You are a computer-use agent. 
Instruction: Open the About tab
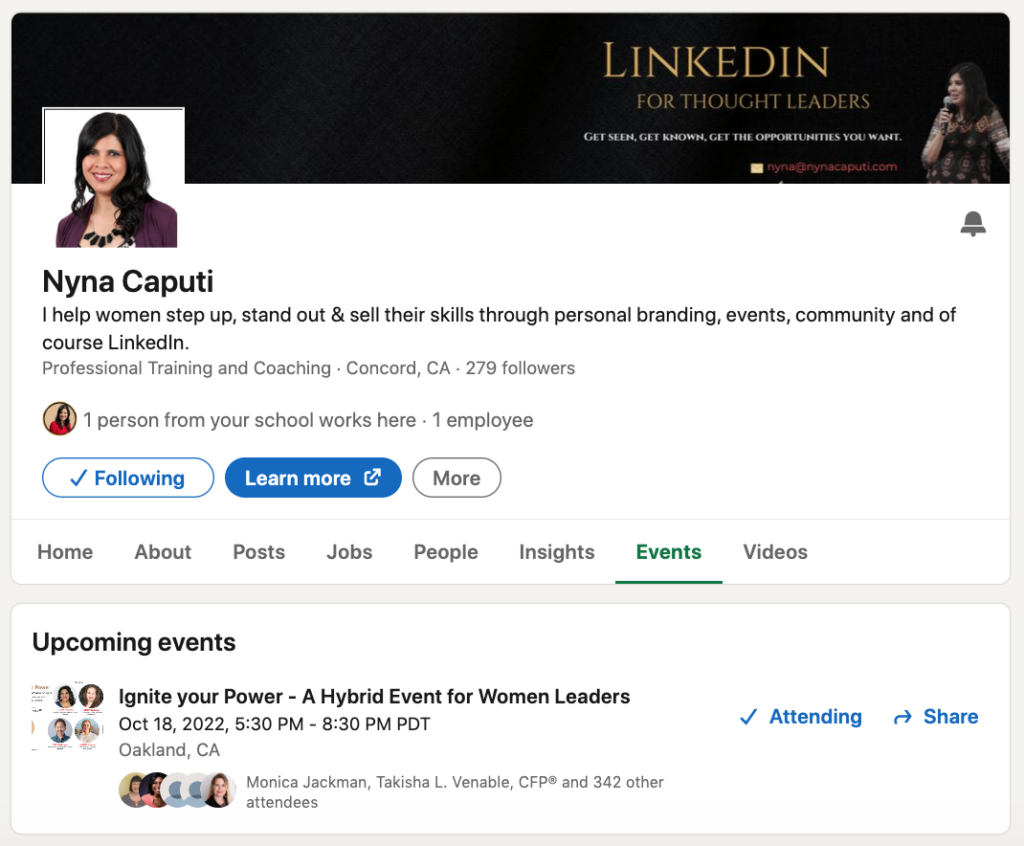[163, 552]
